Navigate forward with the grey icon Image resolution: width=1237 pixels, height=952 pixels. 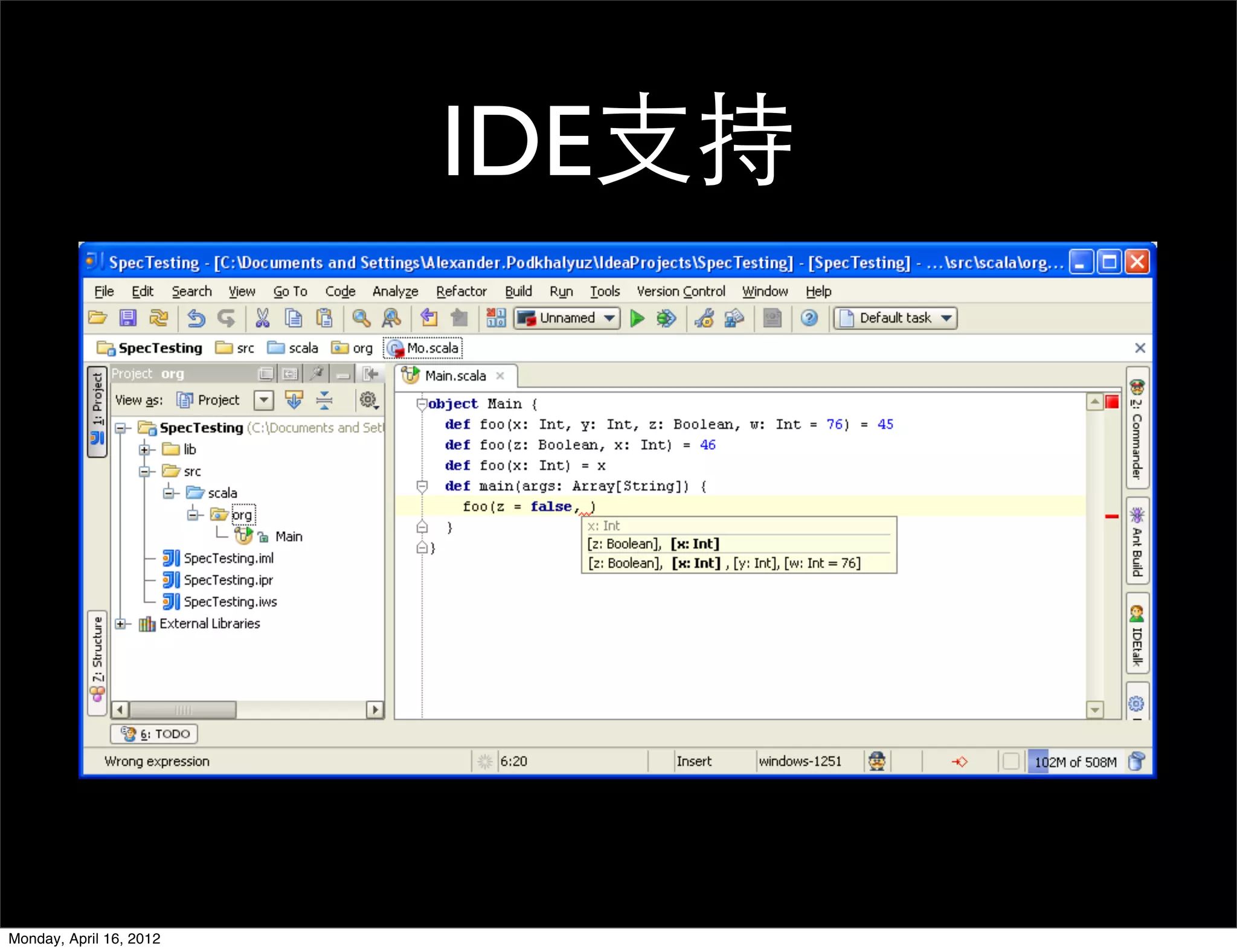coord(460,318)
